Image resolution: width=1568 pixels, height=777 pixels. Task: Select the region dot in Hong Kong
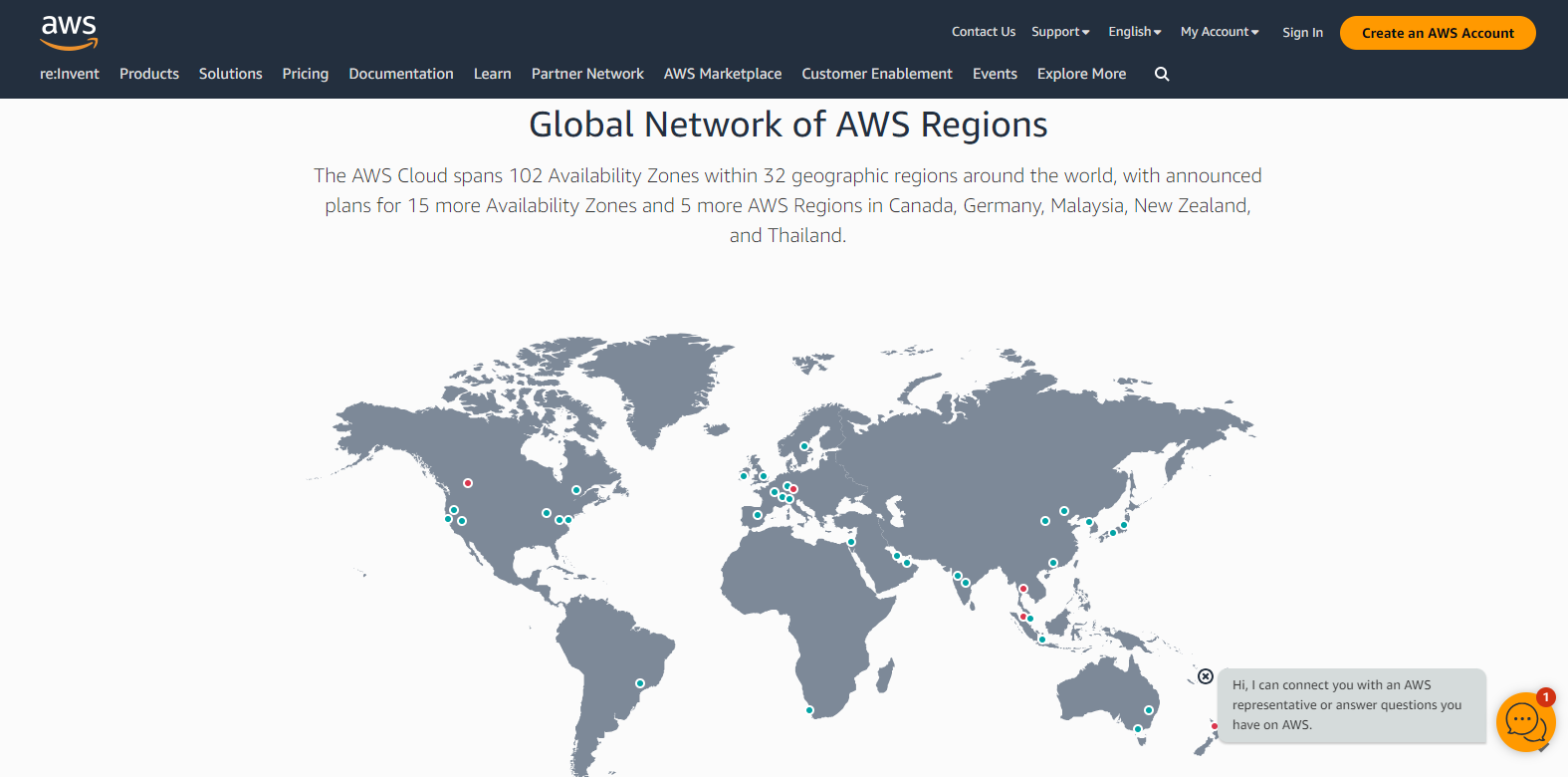[x=1053, y=563]
